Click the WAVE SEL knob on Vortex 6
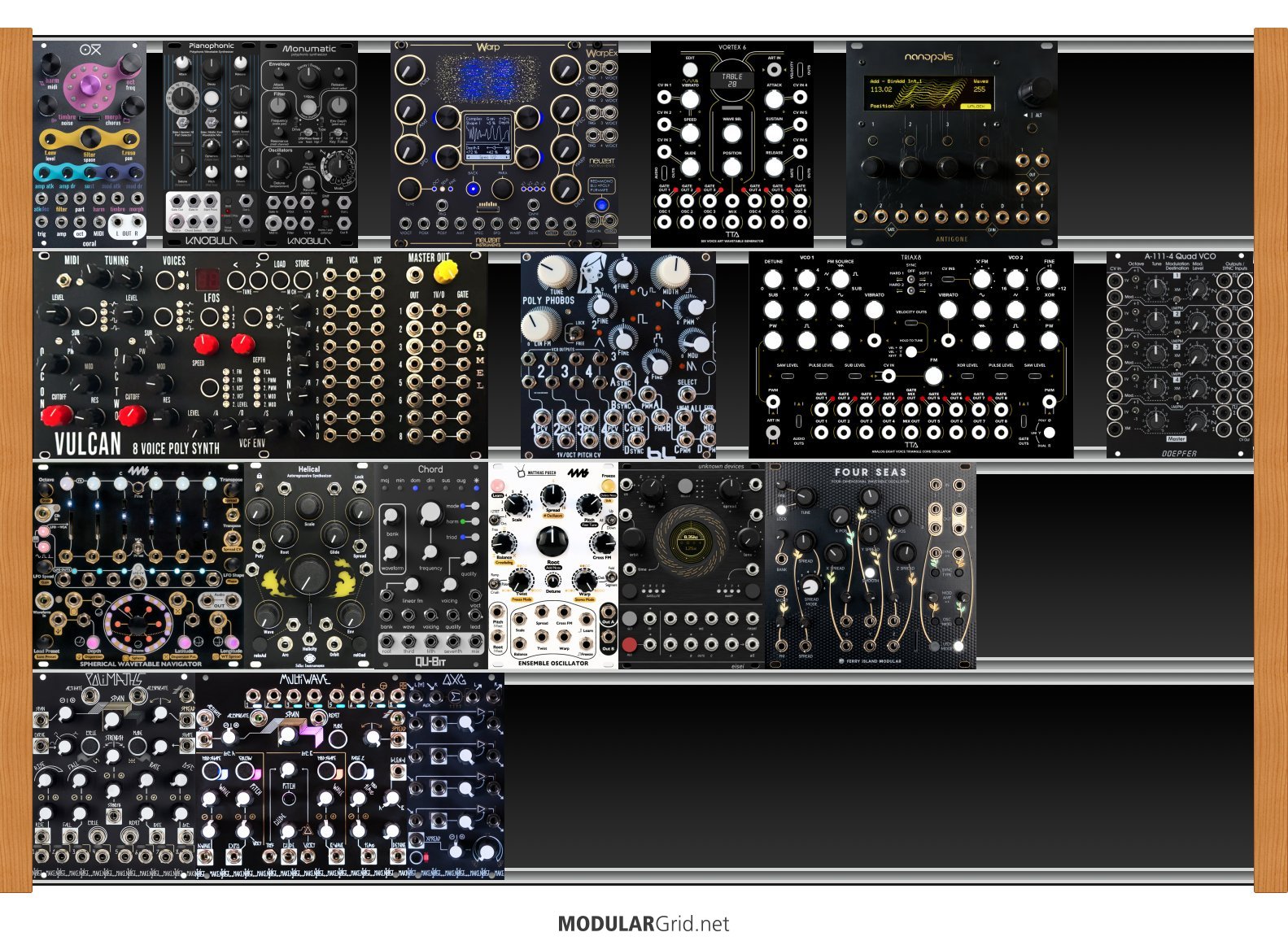The width and height of the screenshot is (1288, 941). [x=732, y=134]
